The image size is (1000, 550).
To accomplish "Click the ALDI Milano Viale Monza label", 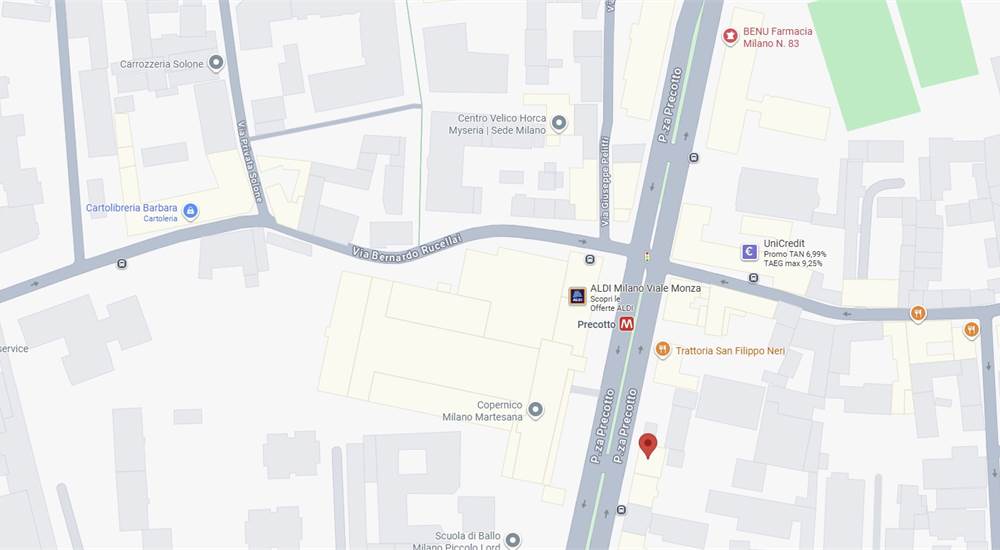I will tap(645, 288).
